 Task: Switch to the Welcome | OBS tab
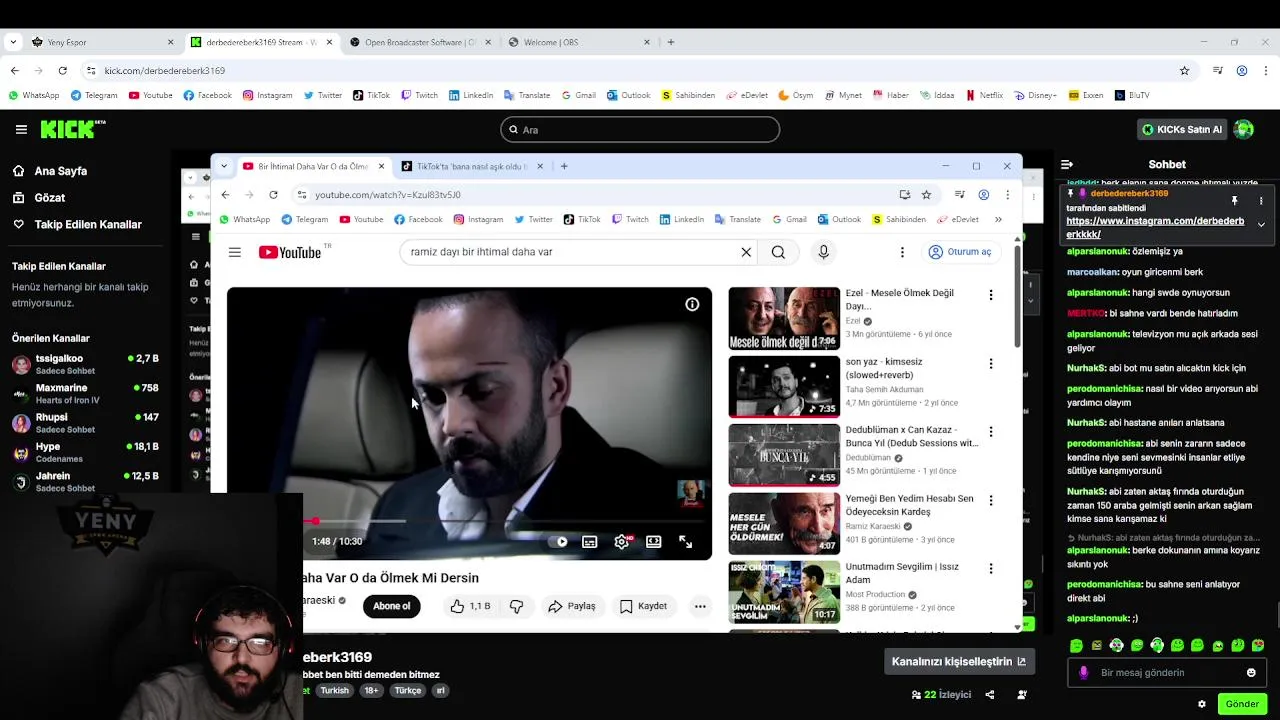[x=578, y=42]
